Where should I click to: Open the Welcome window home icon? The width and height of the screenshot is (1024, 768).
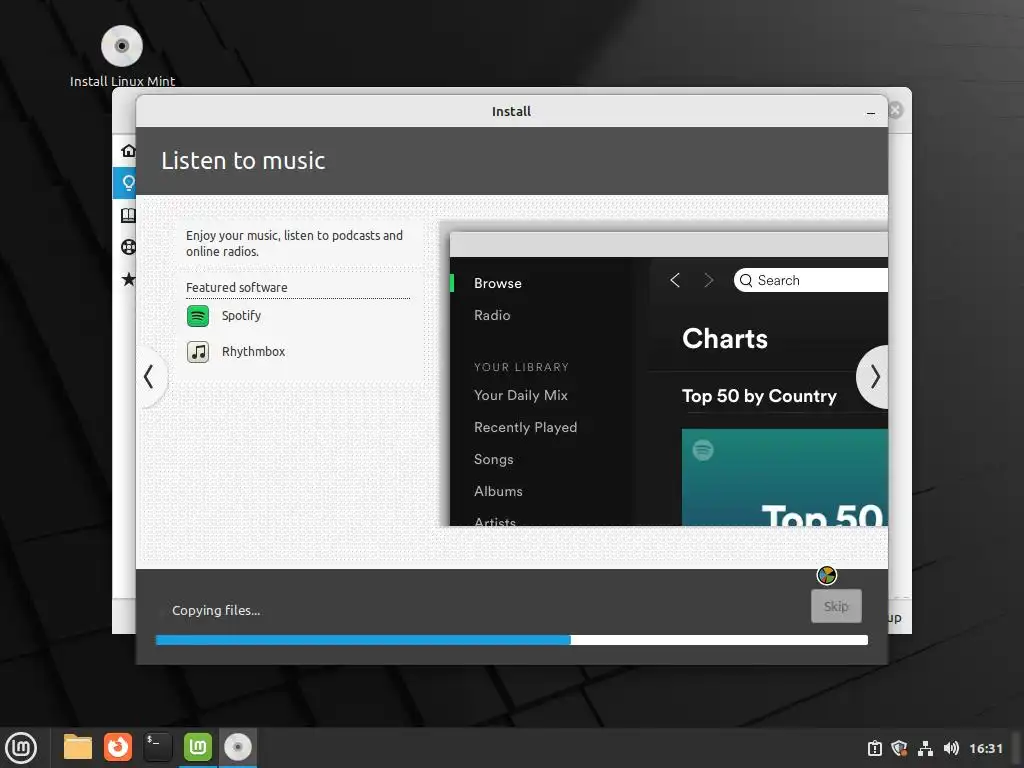point(128,151)
